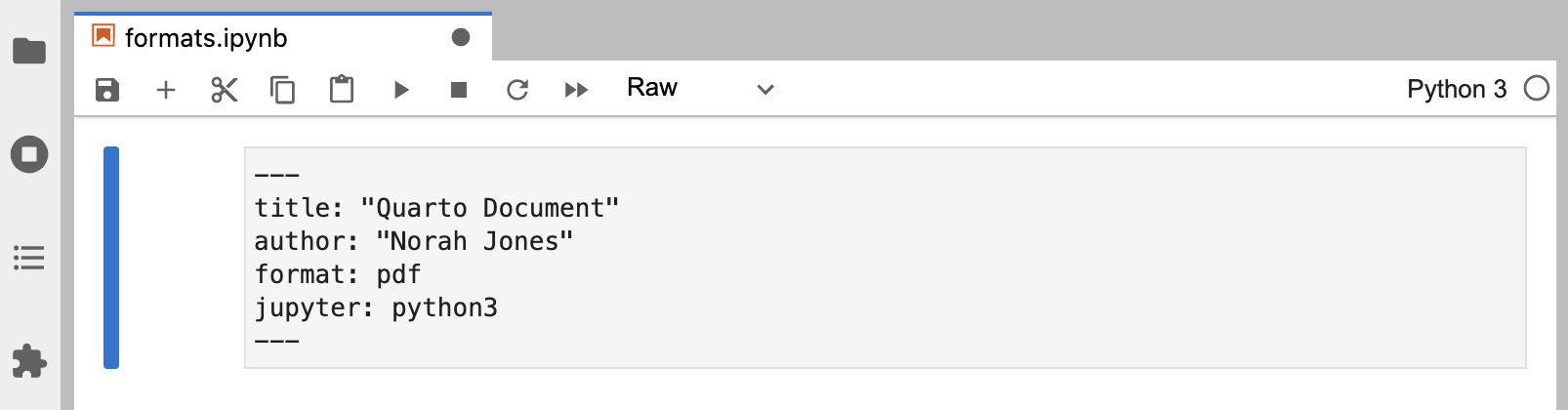Expand the cell type chevron arrow
1568x410 pixels.
[x=765, y=90]
